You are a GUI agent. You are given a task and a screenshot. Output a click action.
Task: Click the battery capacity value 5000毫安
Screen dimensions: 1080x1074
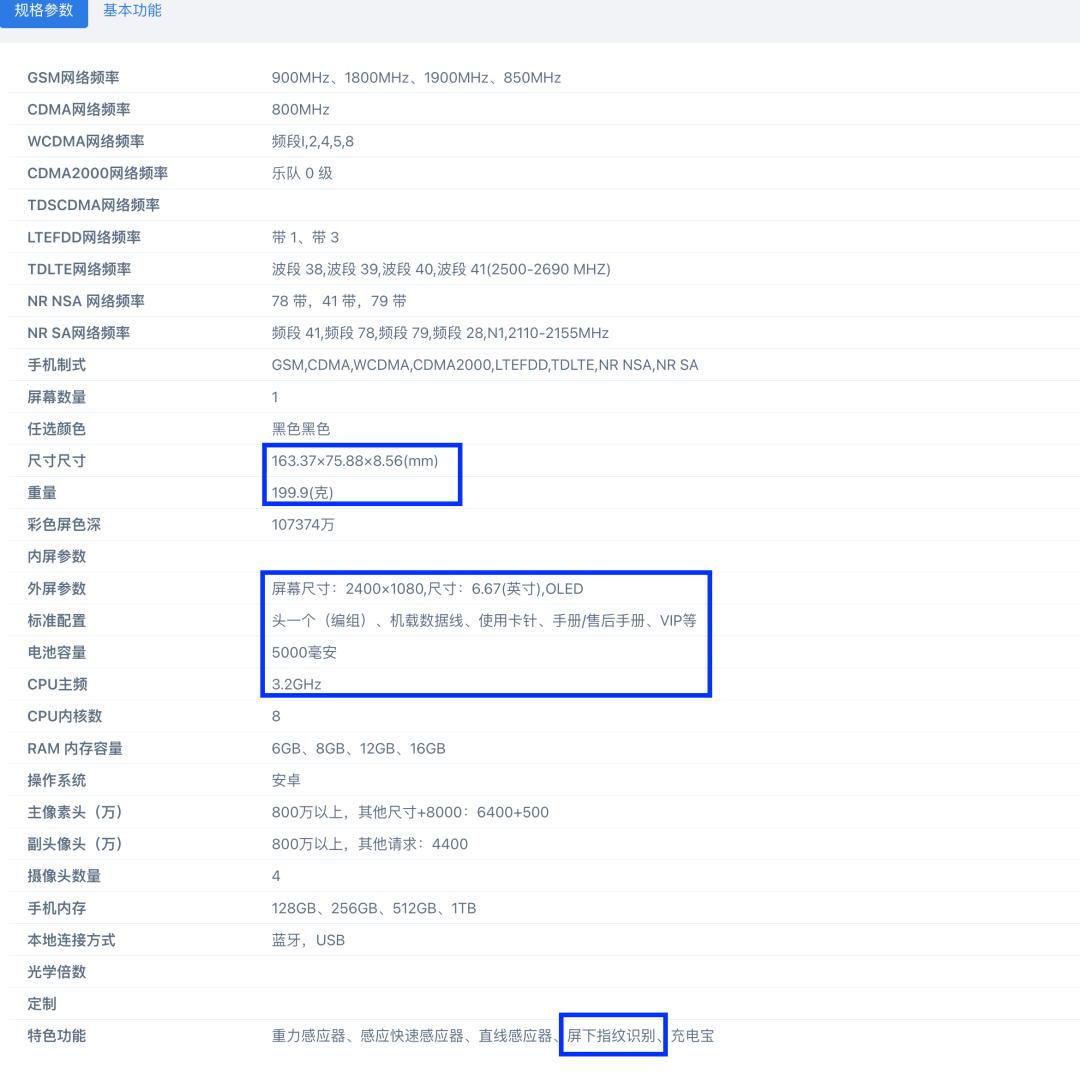click(299, 652)
